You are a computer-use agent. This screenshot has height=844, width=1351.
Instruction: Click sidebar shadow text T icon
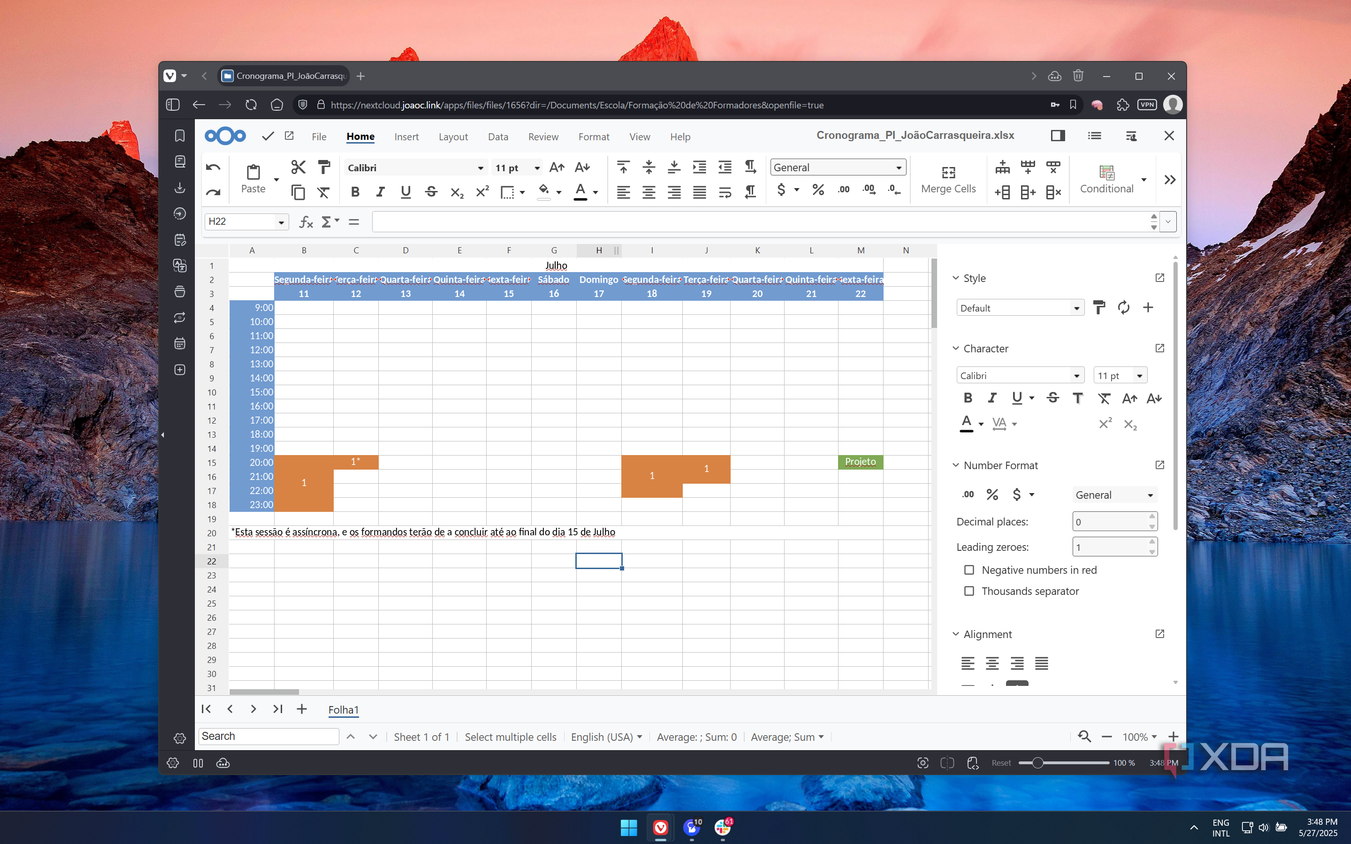tap(1078, 398)
